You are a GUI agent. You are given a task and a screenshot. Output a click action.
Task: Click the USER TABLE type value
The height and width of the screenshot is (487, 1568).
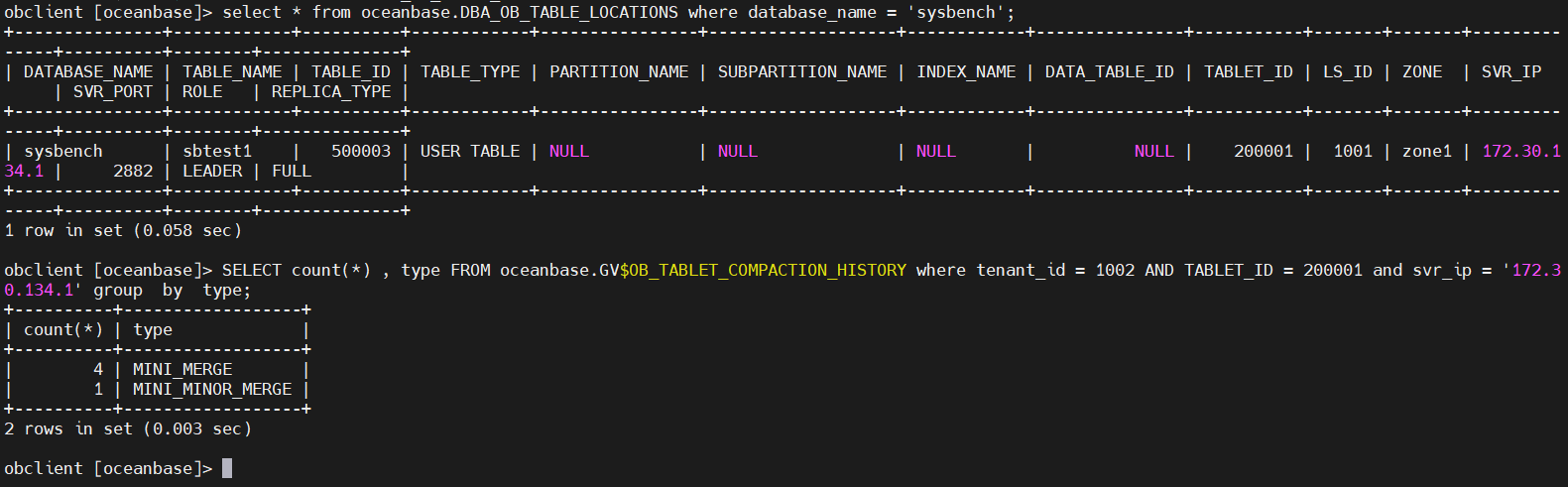coord(470,151)
